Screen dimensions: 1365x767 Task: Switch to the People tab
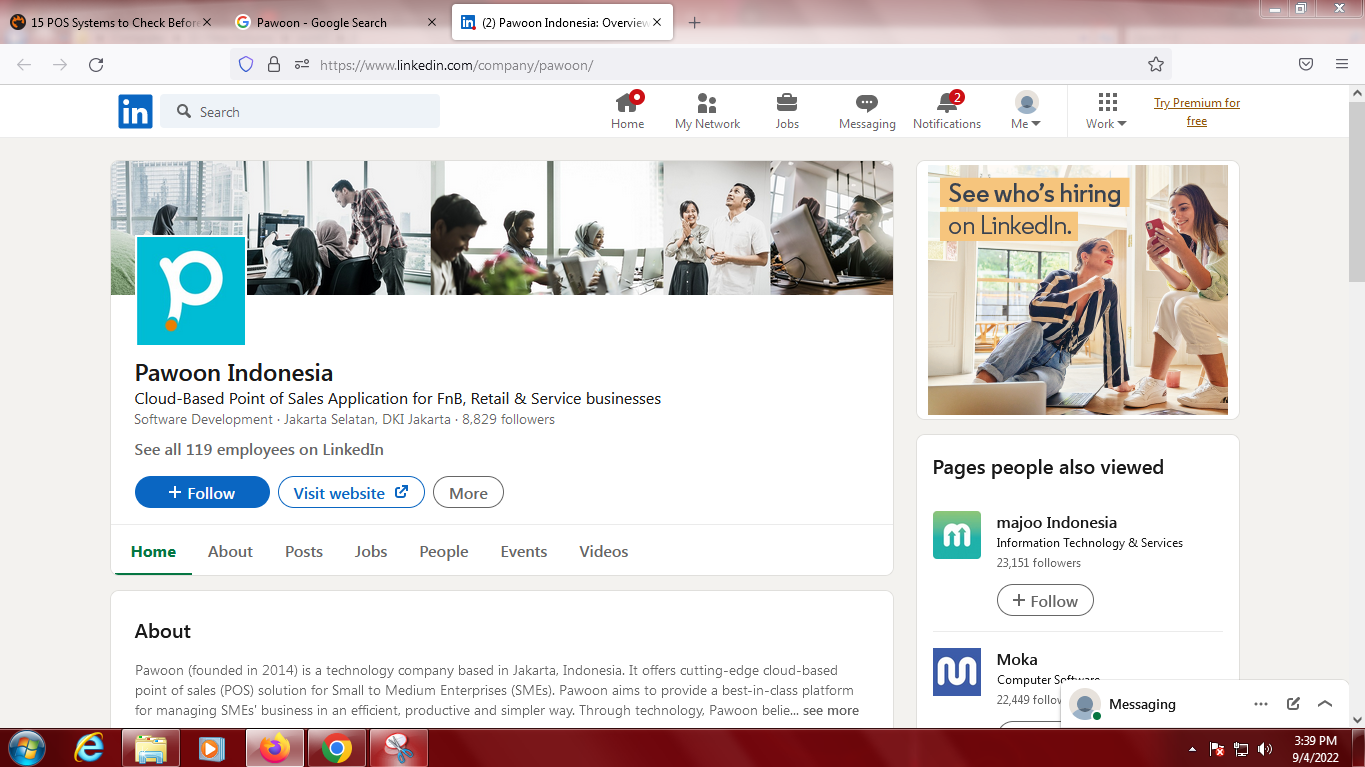click(444, 551)
